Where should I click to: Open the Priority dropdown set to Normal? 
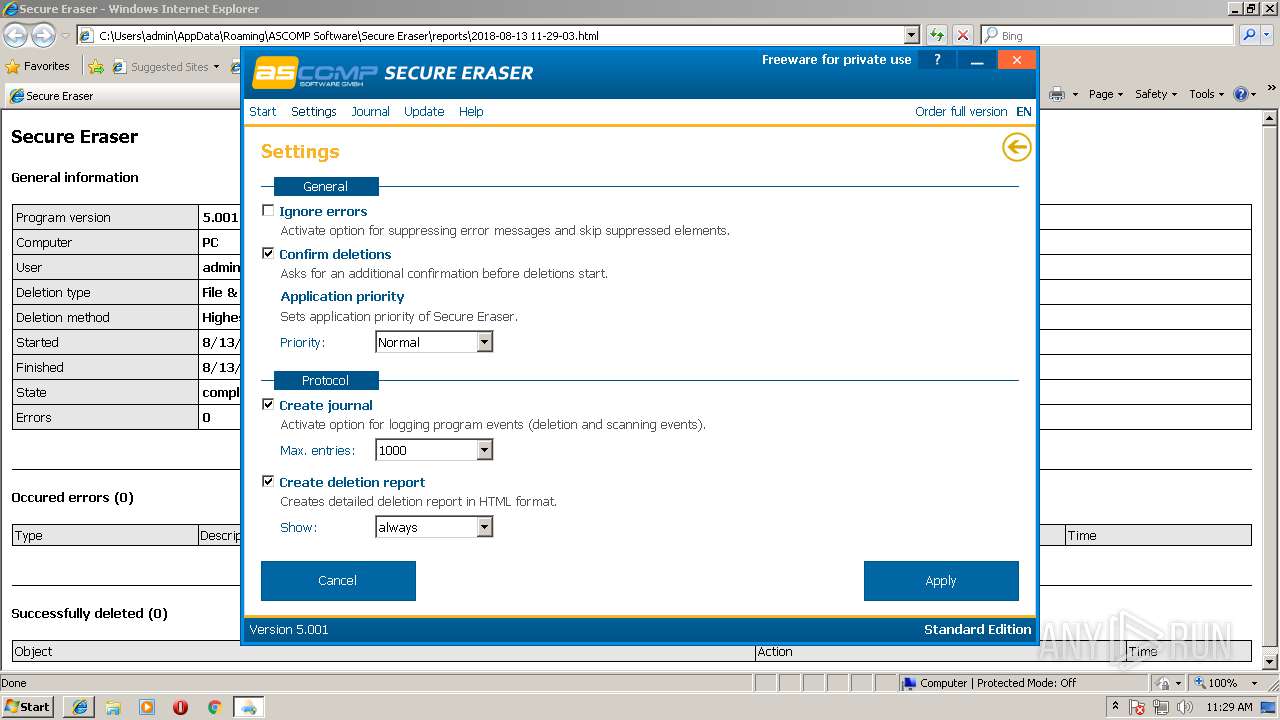[x=434, y=342]
